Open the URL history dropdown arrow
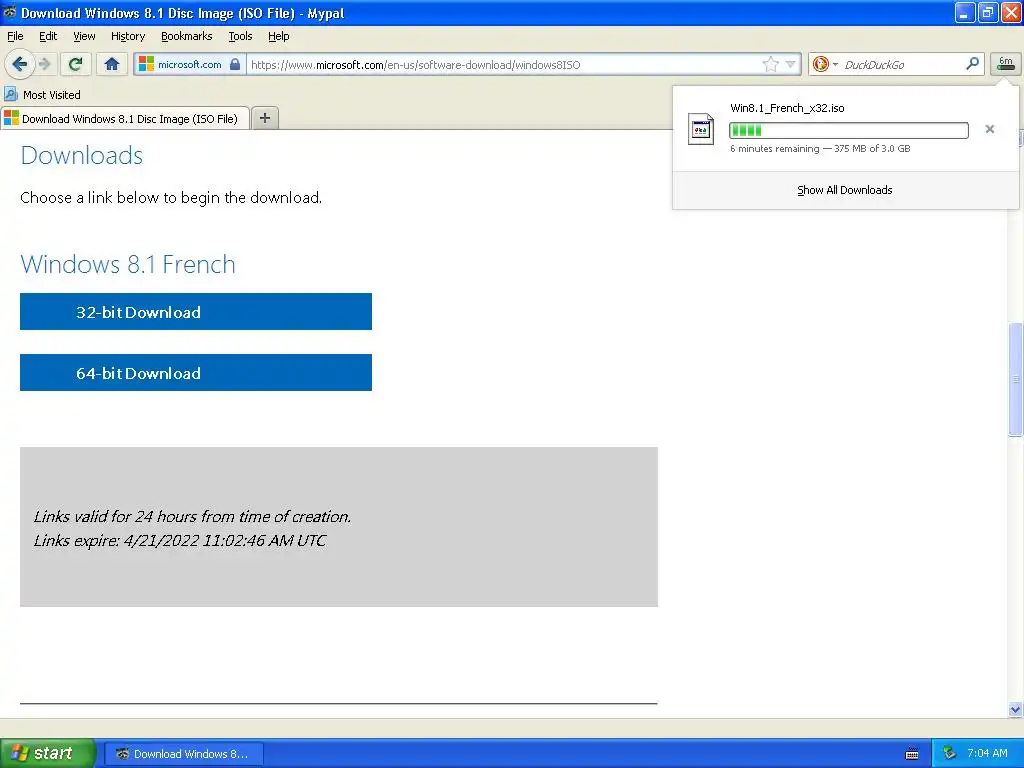The height and width of the screenshot is (768, 1024). click(x=791, y=64)
